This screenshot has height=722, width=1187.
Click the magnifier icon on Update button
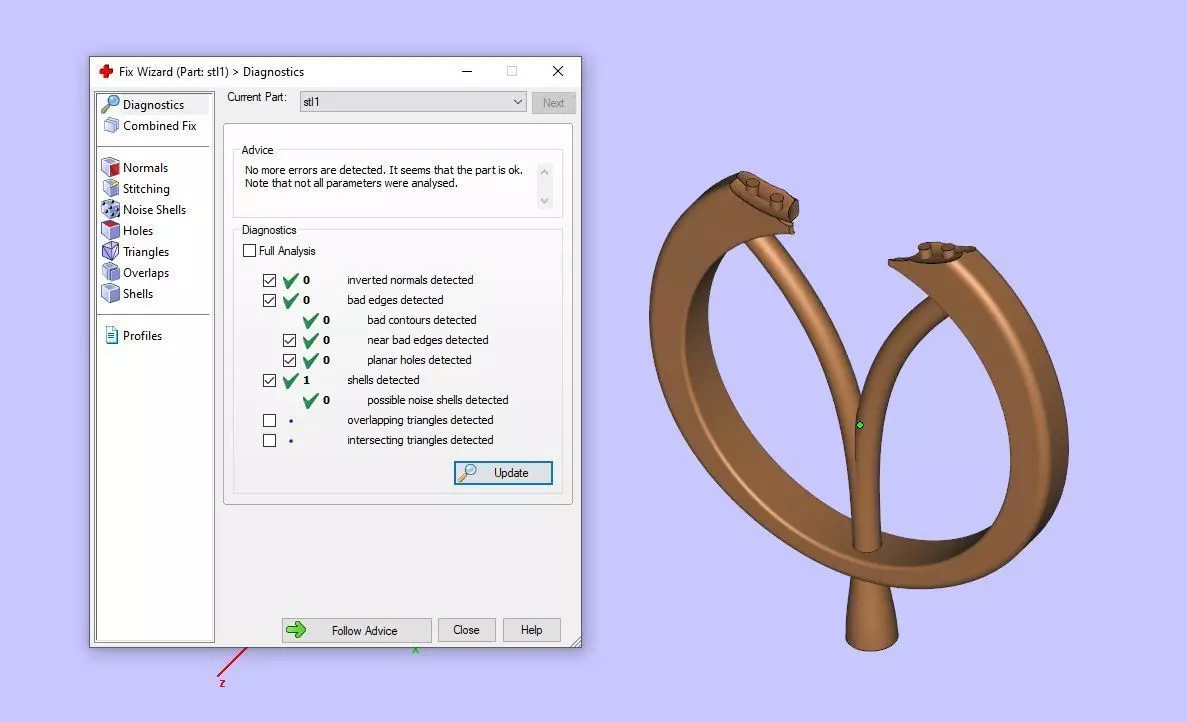[468, 473]
